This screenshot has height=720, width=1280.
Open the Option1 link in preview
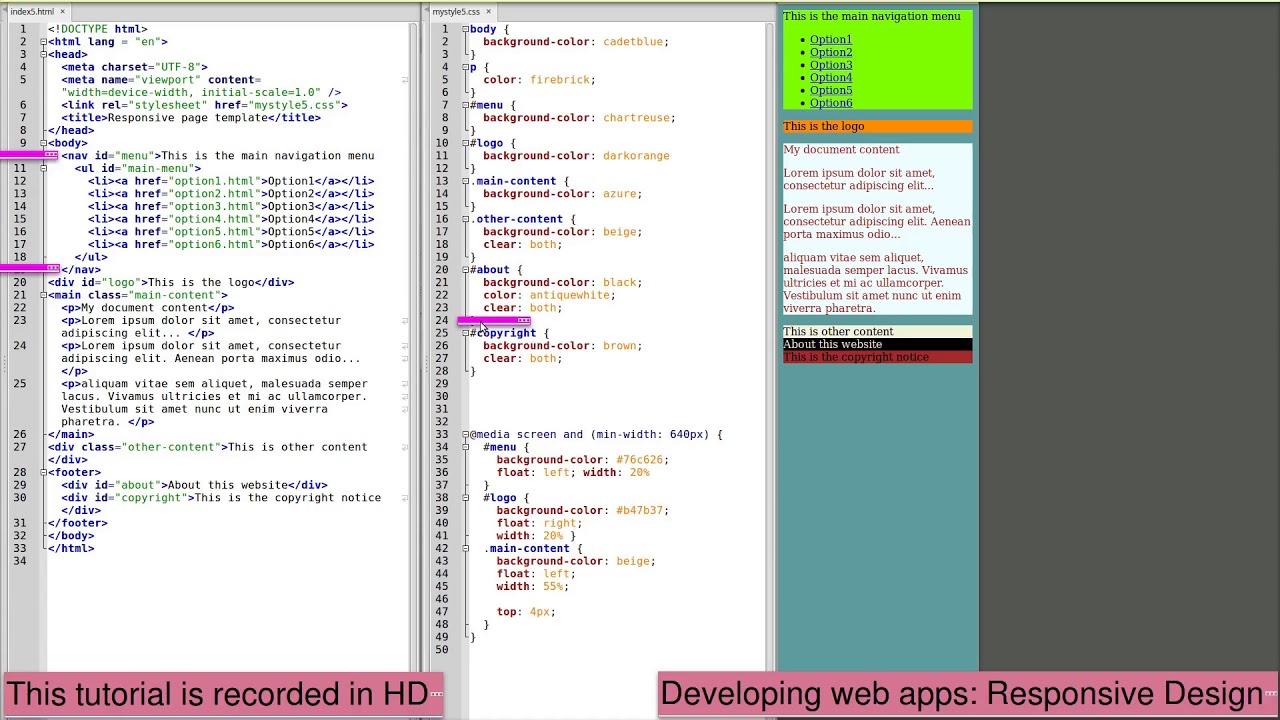[x=831, y=40]
